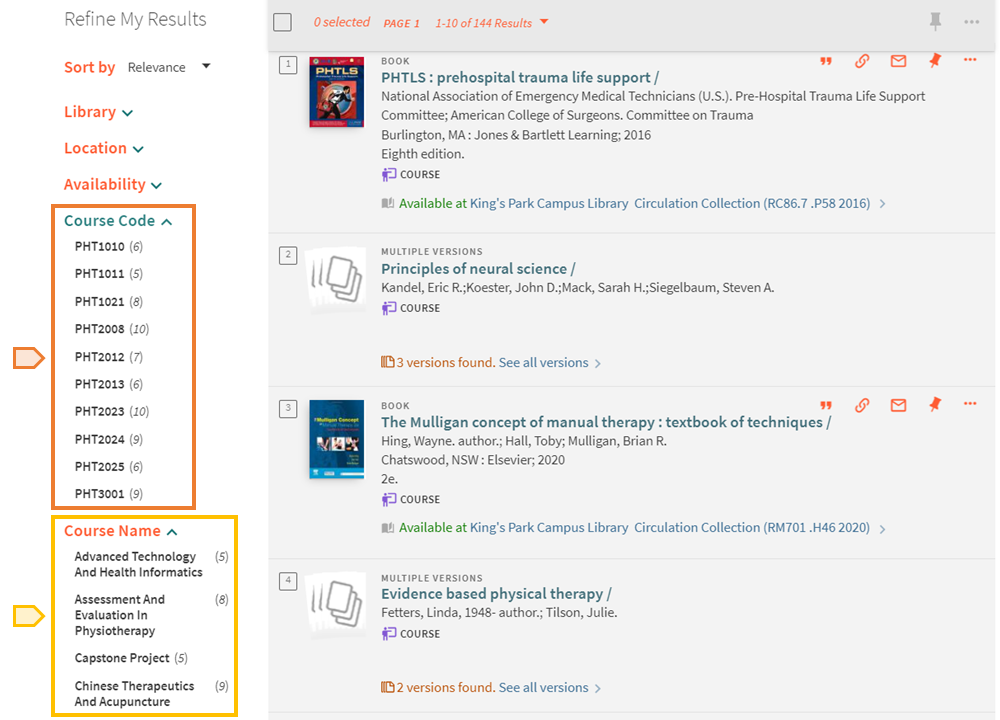Click the Mulligan Concept book cover thumbnail

tap(336, 439)
